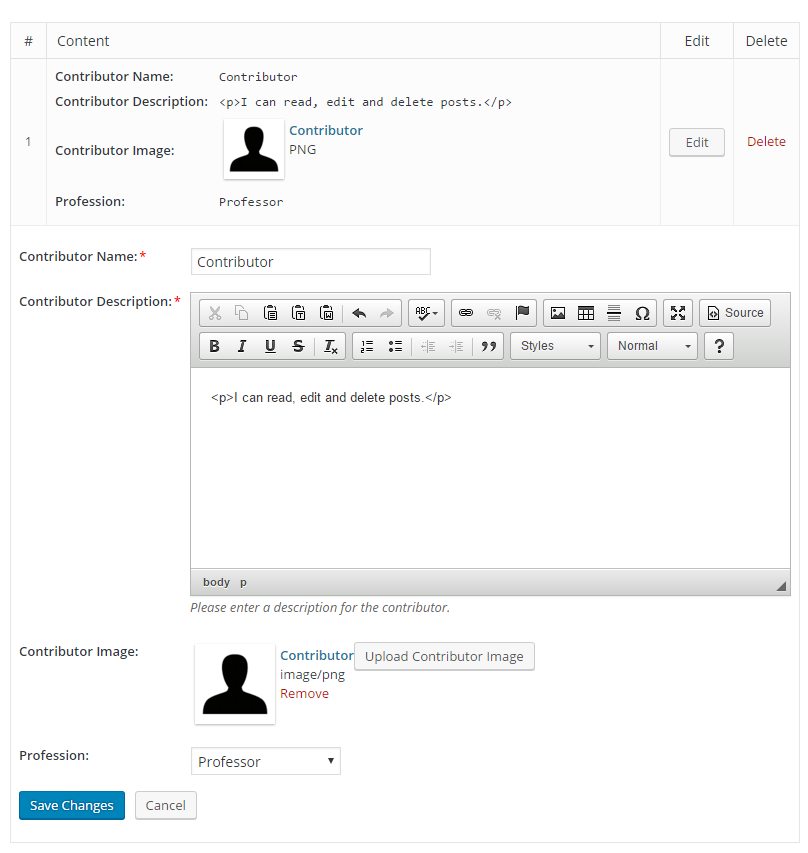Click the 'image/png' mime type text
This screenshot has width=808, height=853.
click(312, 675)
